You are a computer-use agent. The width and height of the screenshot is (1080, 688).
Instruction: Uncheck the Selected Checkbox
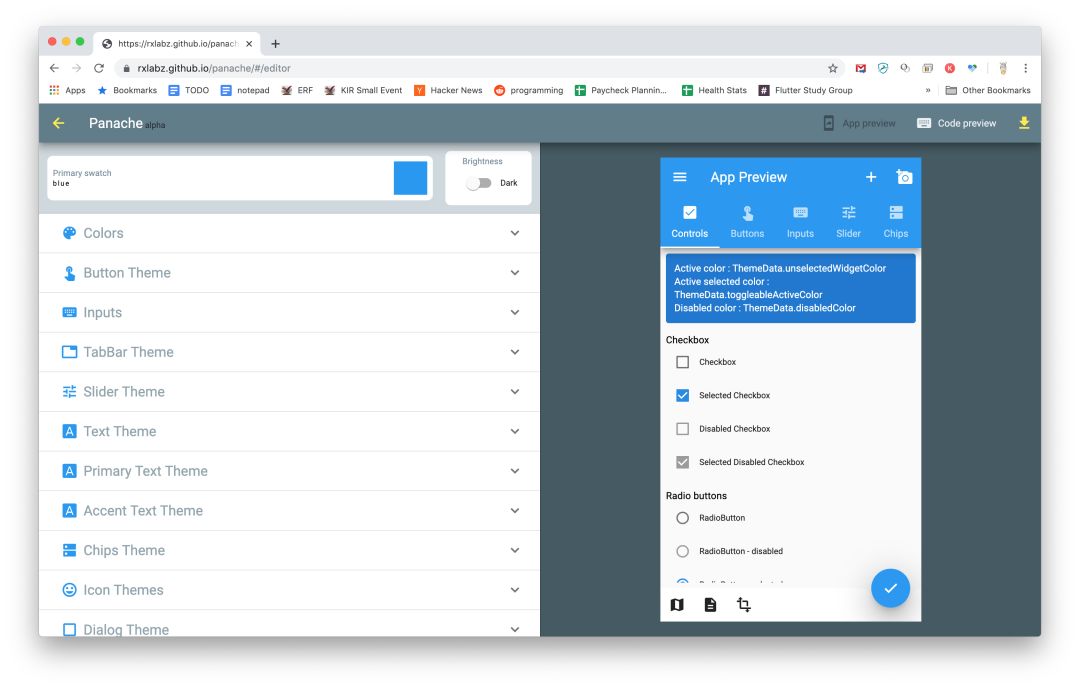(x=683, y=395)
